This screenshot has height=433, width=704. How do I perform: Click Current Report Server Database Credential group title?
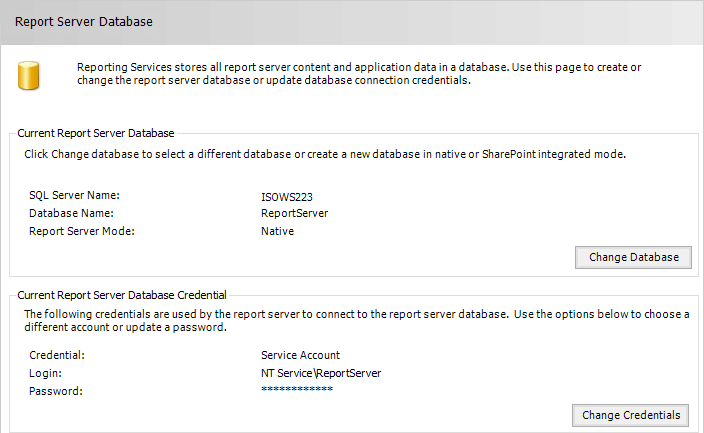[122, 295]
